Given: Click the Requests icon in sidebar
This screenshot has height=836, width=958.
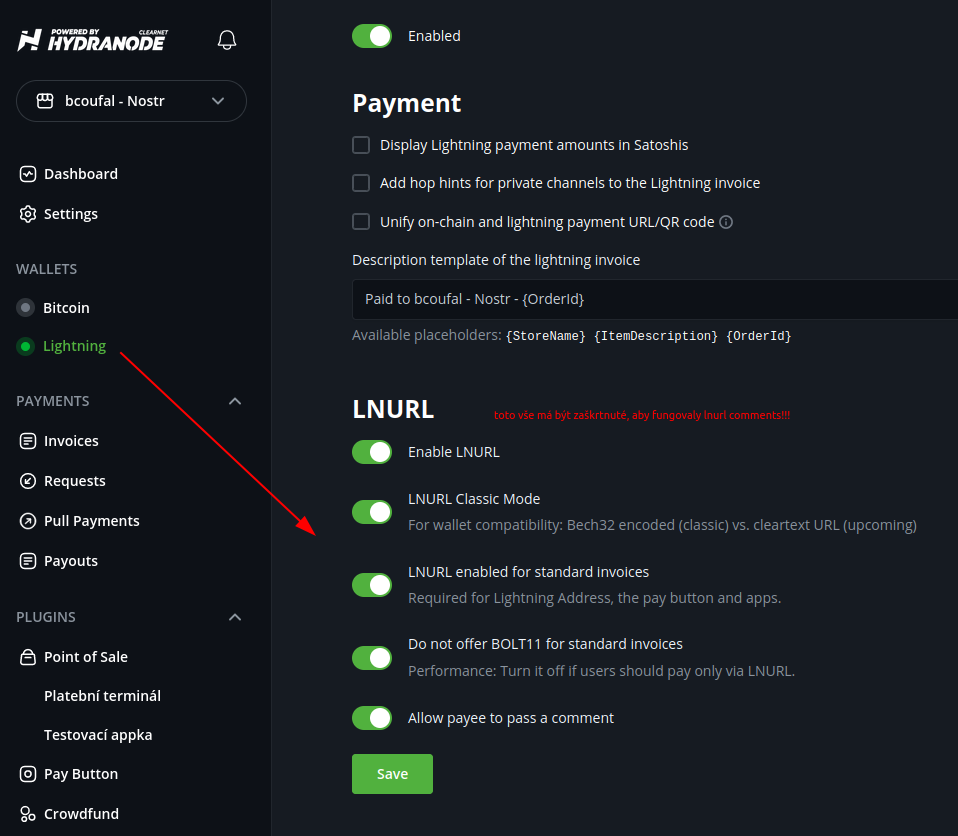Looking at the screenshot, I should tap(28, 481).
